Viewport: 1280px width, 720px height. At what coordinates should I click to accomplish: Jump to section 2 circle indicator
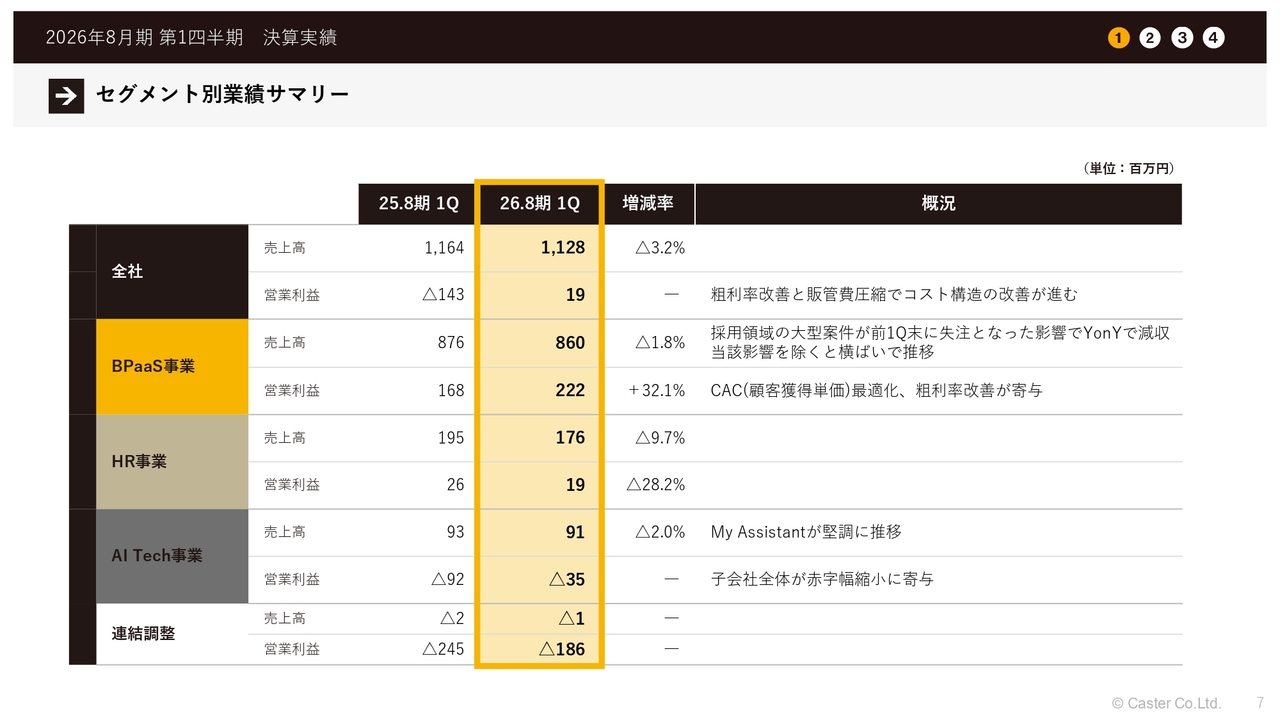click(1150, 38)
